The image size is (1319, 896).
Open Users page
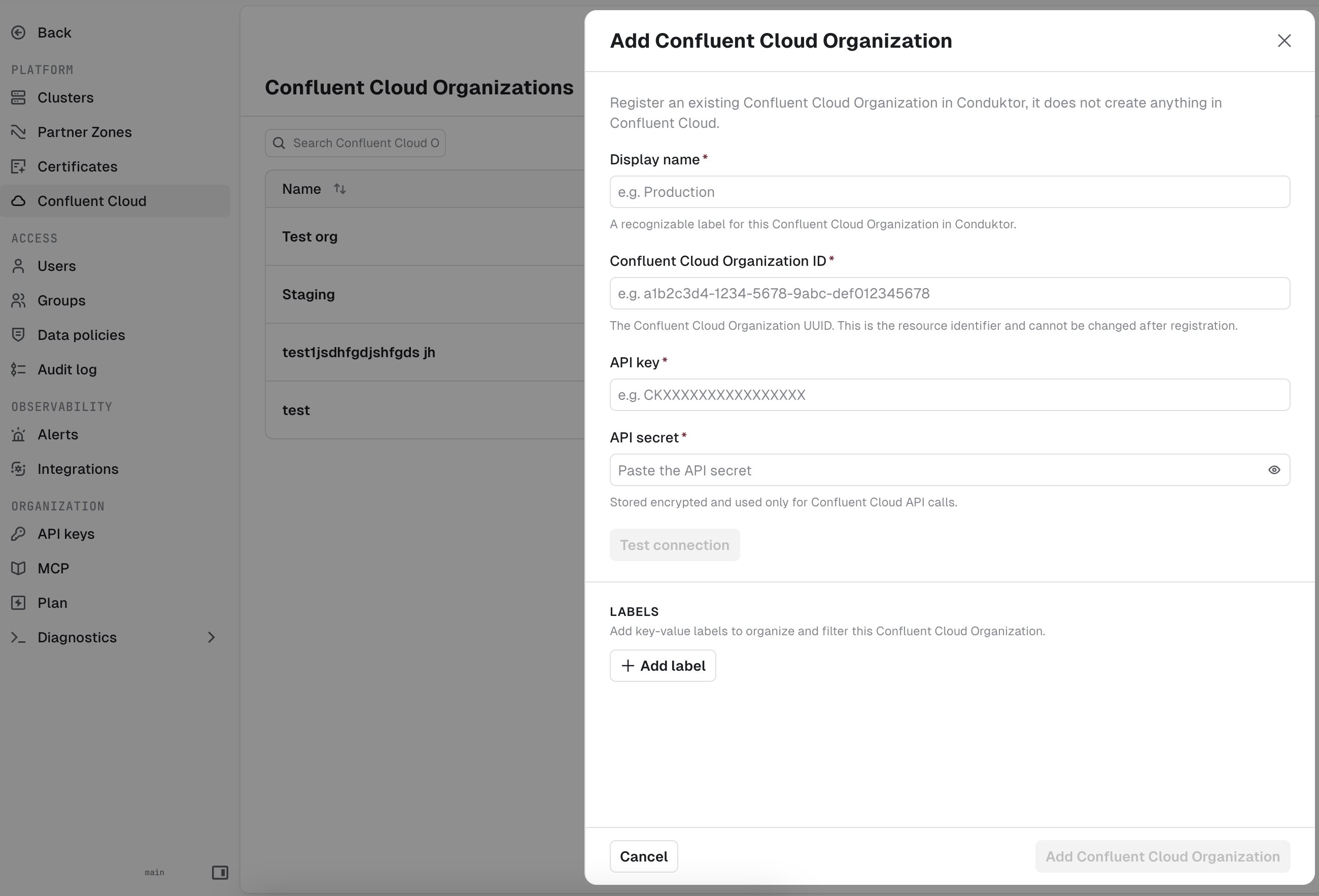tap(115, 266)
